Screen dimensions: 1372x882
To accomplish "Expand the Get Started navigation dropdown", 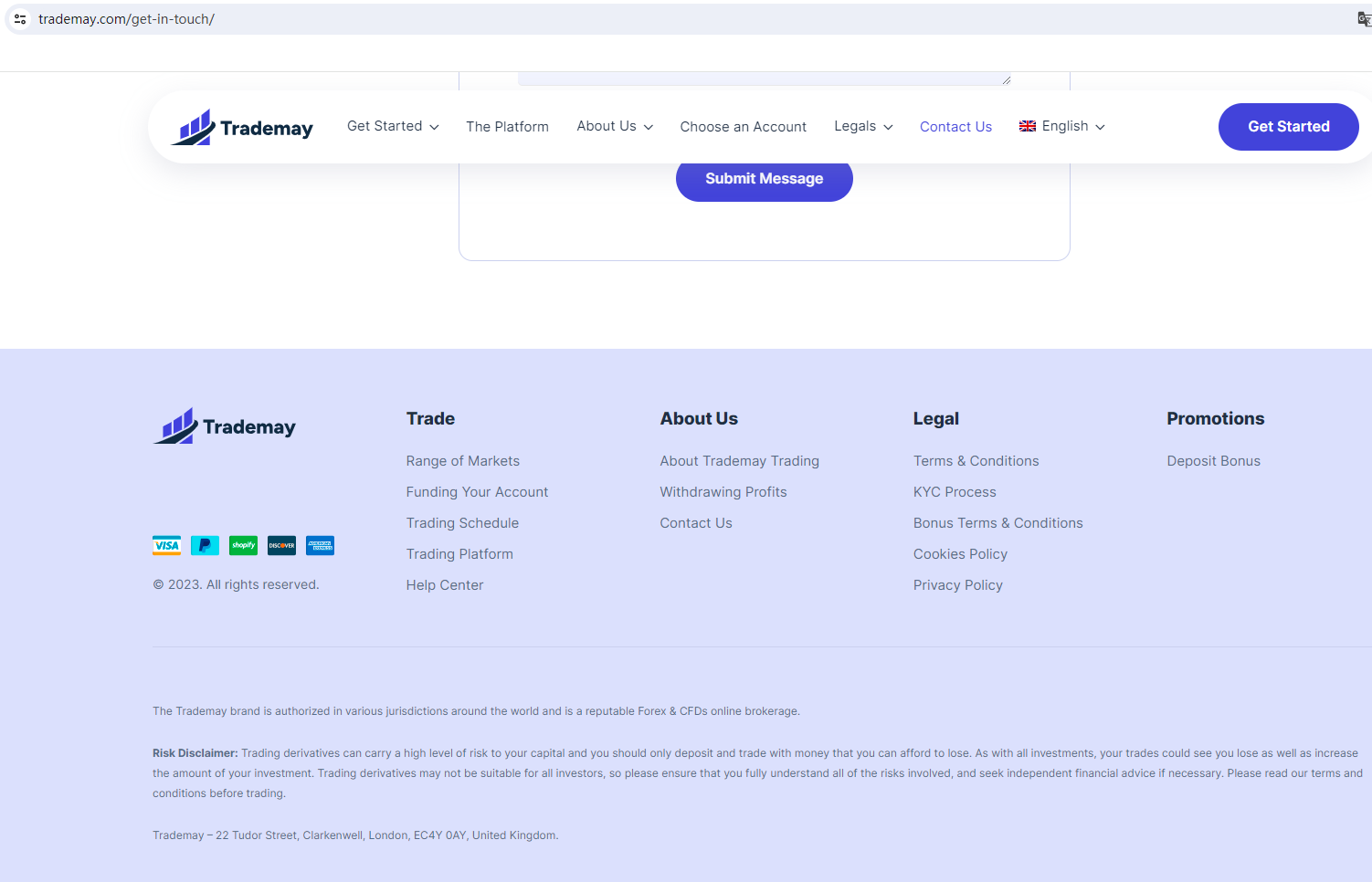I will tap(393, 126).
